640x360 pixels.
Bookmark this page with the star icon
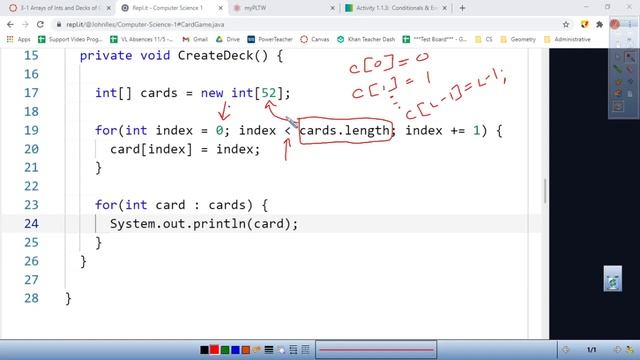pyautogui.click(x=566, y=24)
